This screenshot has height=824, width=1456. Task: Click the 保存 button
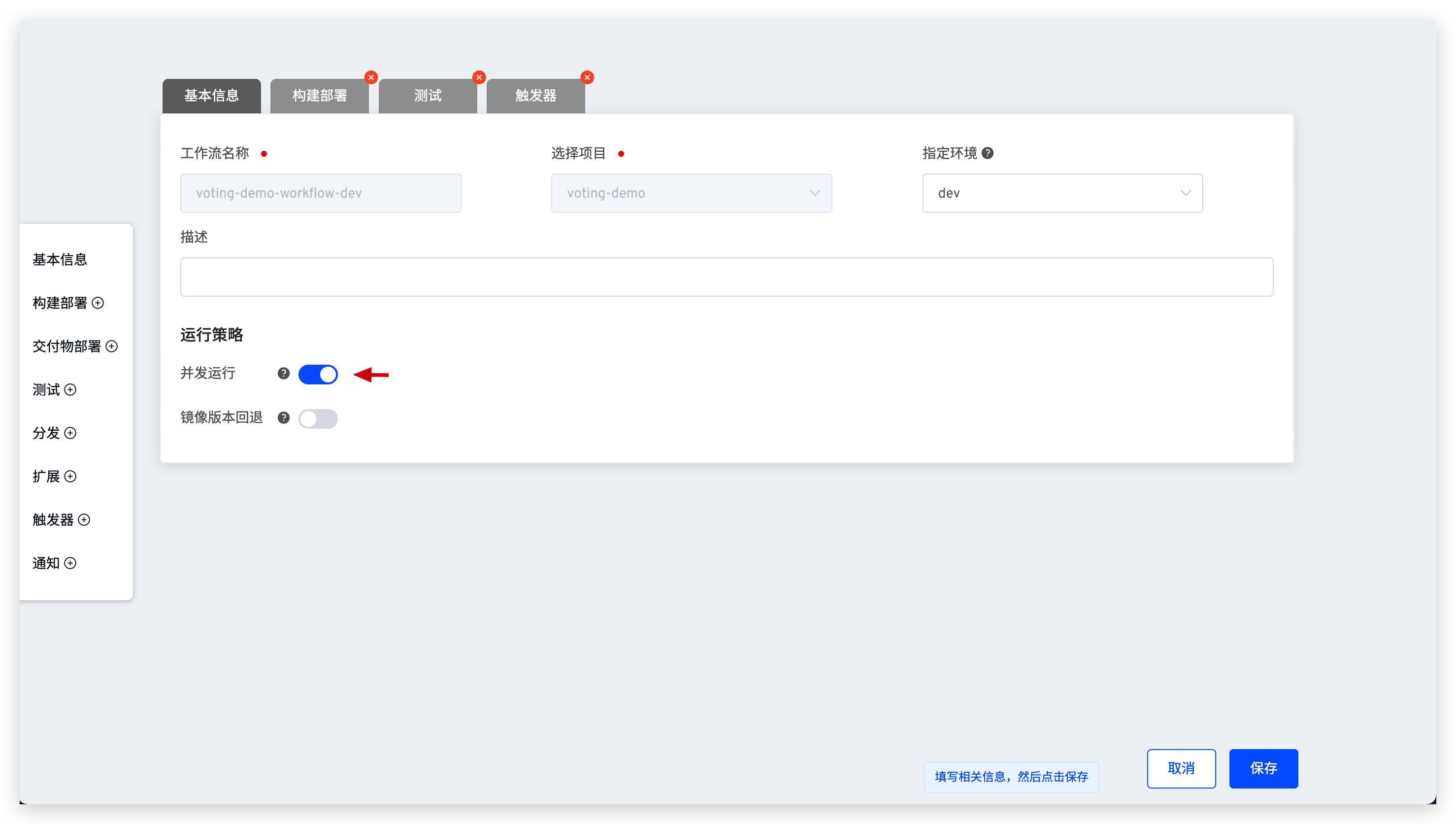click(x=1263, y=768)
